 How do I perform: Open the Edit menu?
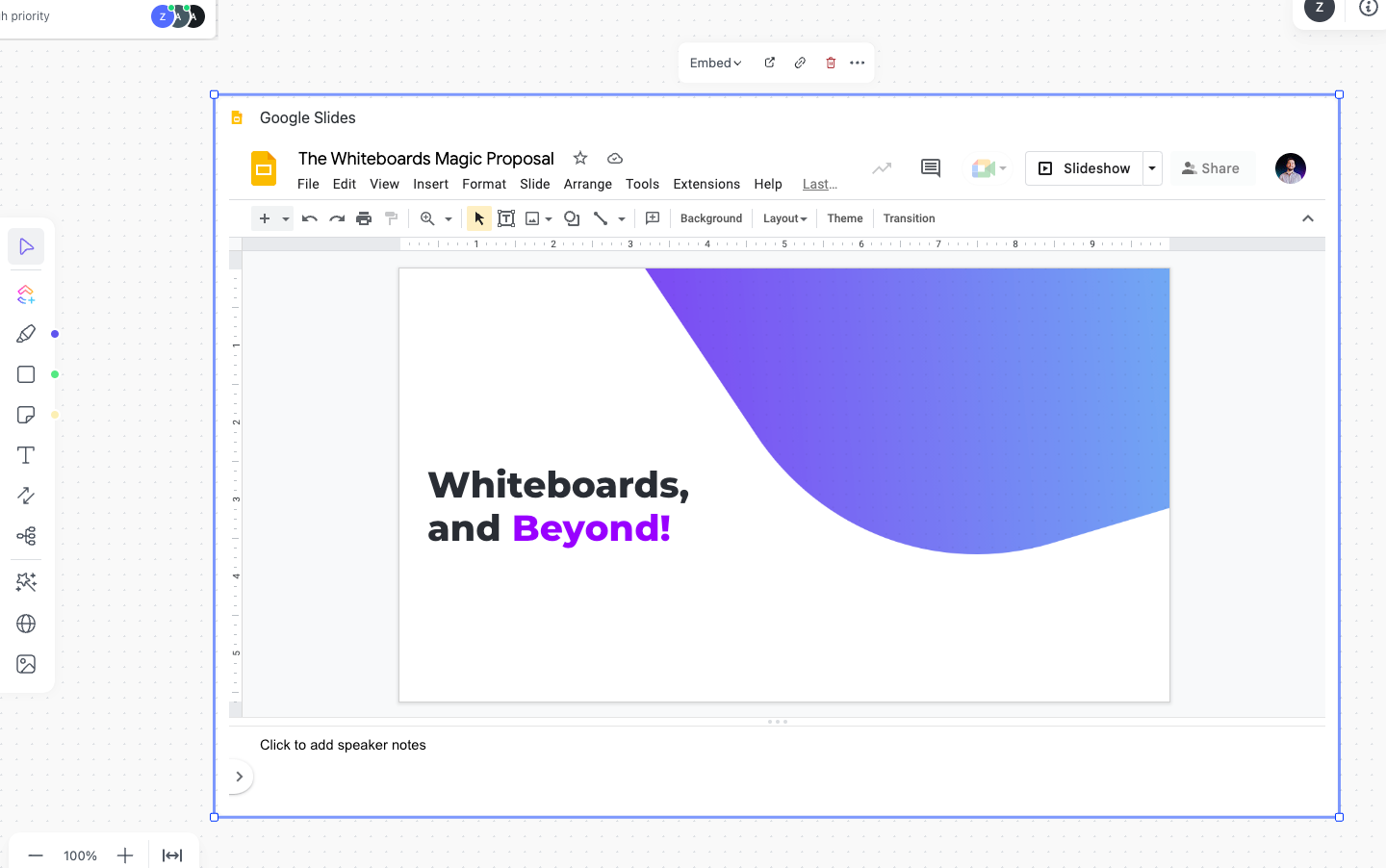point(345,184)
